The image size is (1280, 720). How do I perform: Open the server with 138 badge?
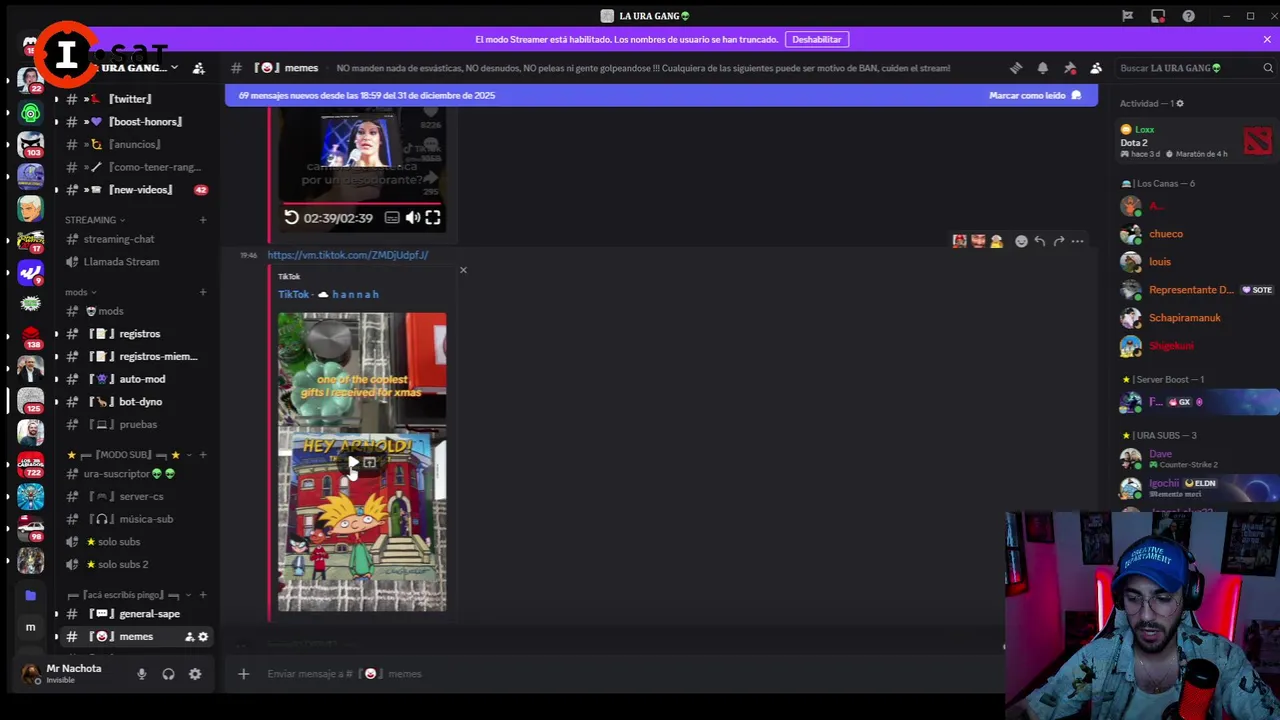[30, 336]
